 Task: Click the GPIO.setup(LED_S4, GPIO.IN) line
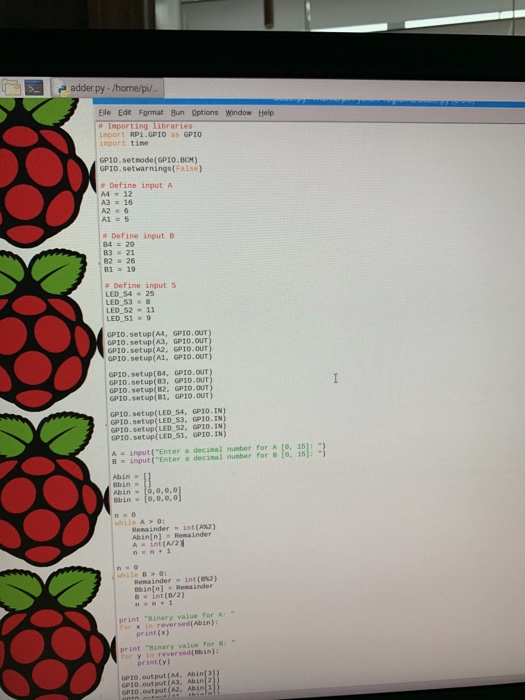pyautogui.click(x=168, y=412)
